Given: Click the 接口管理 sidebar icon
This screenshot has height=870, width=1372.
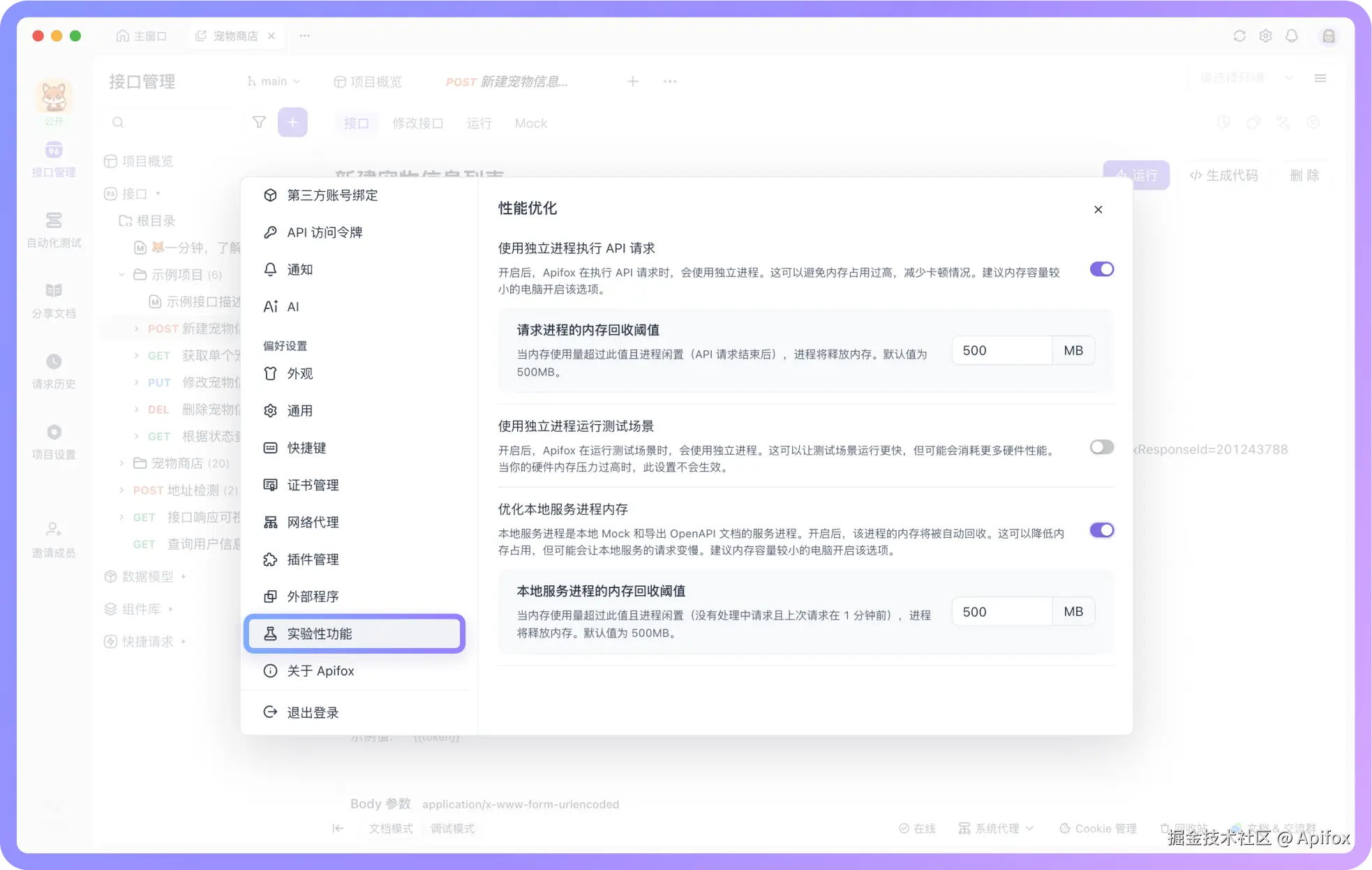Looking at the screenshot, I should (x=54, y=160).
